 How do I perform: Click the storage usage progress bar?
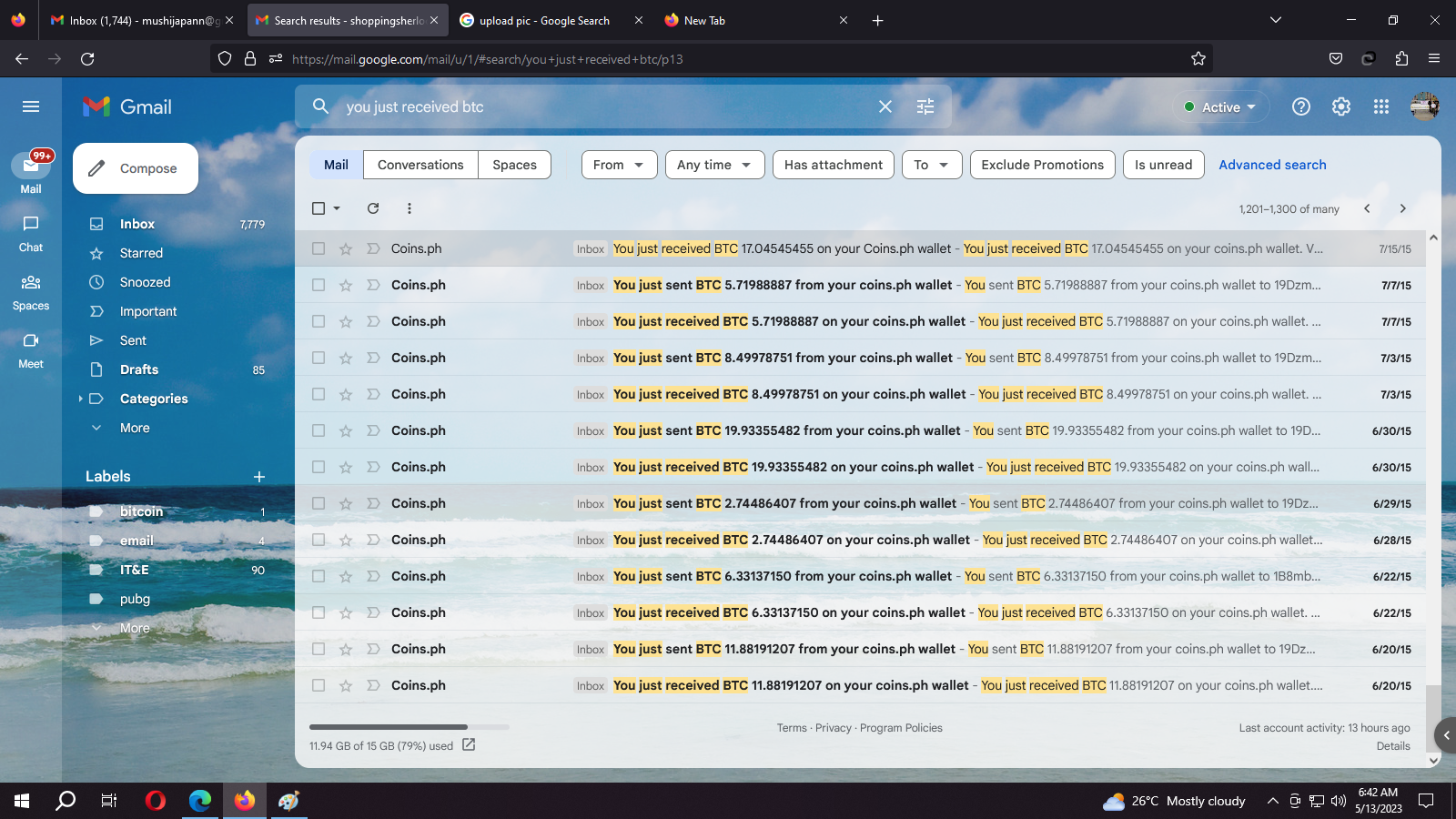pos(409,727)
